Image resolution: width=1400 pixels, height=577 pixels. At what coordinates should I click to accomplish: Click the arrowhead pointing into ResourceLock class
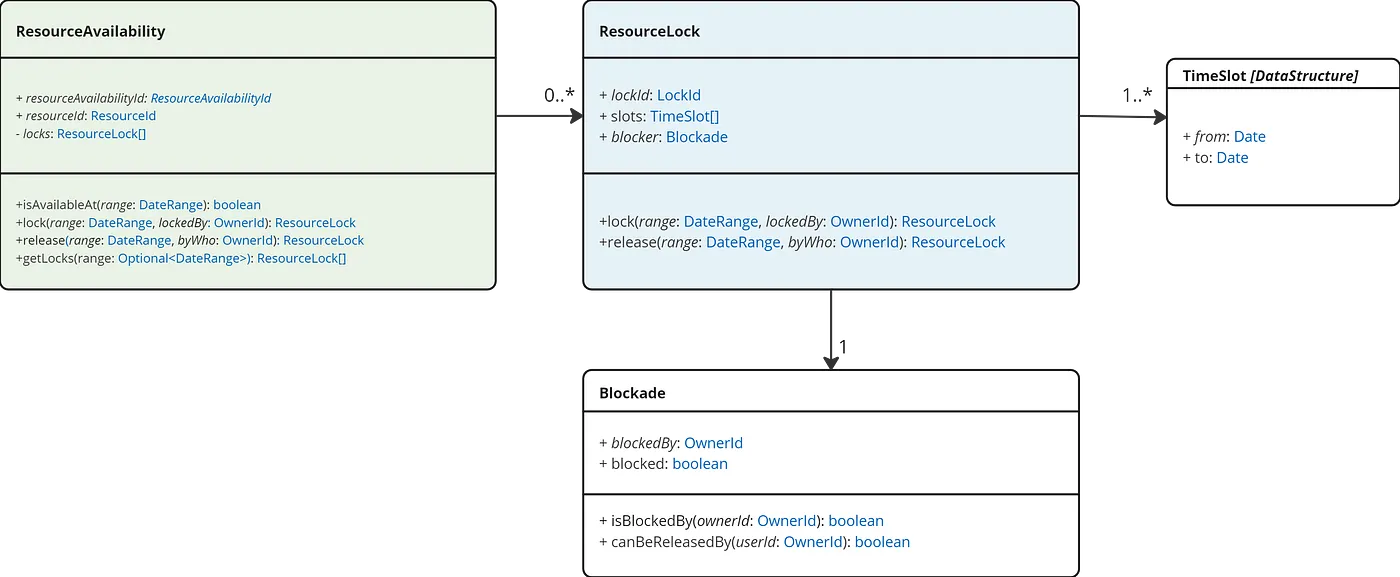[x=575, y=116]
